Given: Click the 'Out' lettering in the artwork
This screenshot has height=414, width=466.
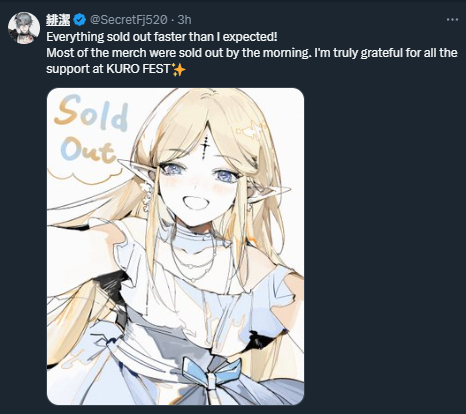Looking at the screenshot, I should [x=88, y=151].
